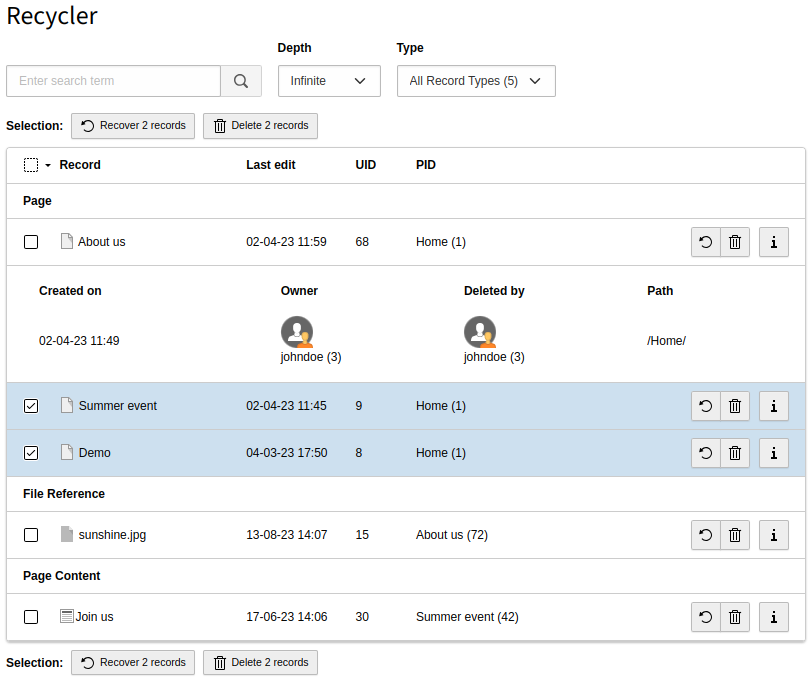This screenshot has height=681, width=812.
Task: Recover the About us page via its undo icon
Action: (705, 241)
